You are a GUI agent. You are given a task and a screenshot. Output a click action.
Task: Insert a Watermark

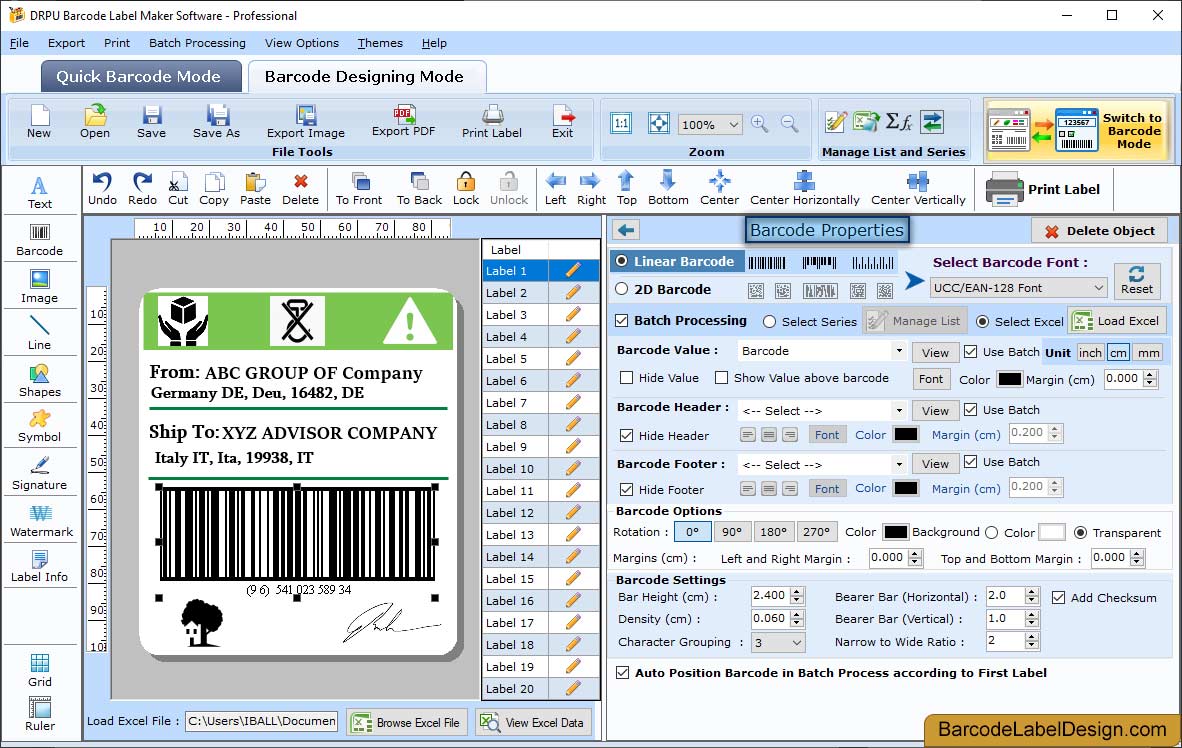[x=41, y=521]
